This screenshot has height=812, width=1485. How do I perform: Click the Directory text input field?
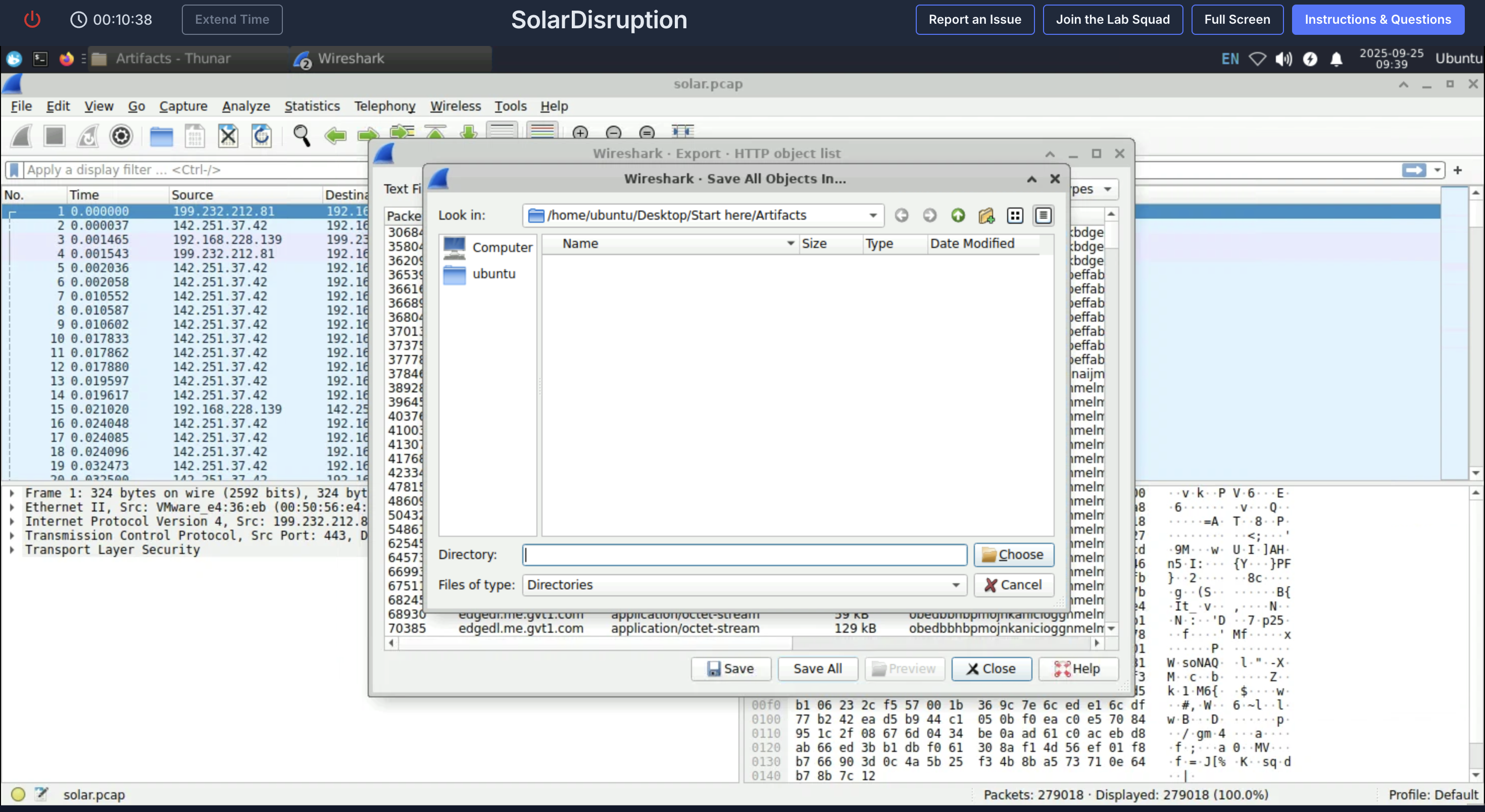coord(744,554)
